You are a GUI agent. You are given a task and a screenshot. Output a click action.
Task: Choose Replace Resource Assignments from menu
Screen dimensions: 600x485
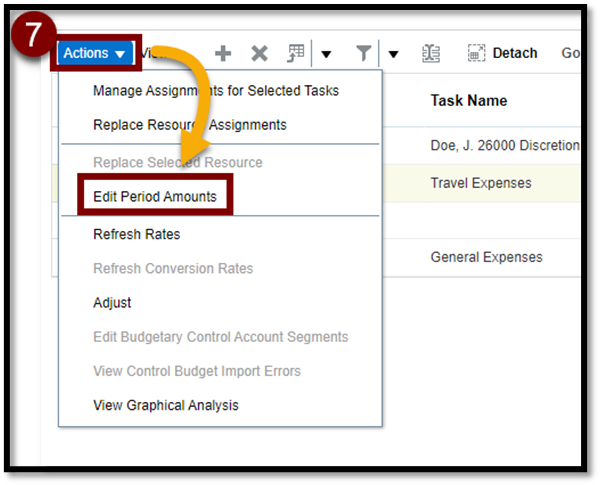pos(189,125)
